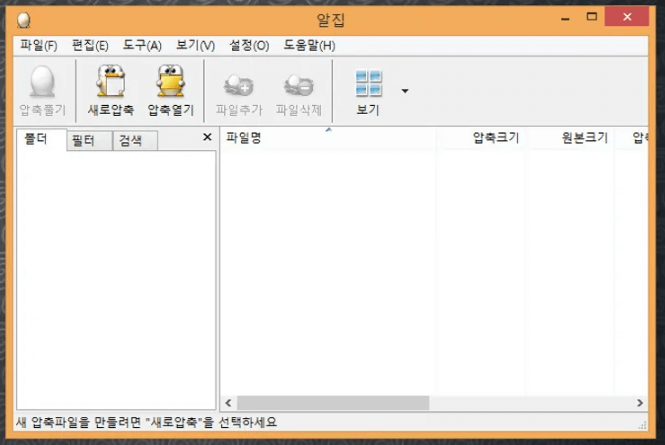
Task: Switch to the 필터 tab
Action: pos(89,140)
